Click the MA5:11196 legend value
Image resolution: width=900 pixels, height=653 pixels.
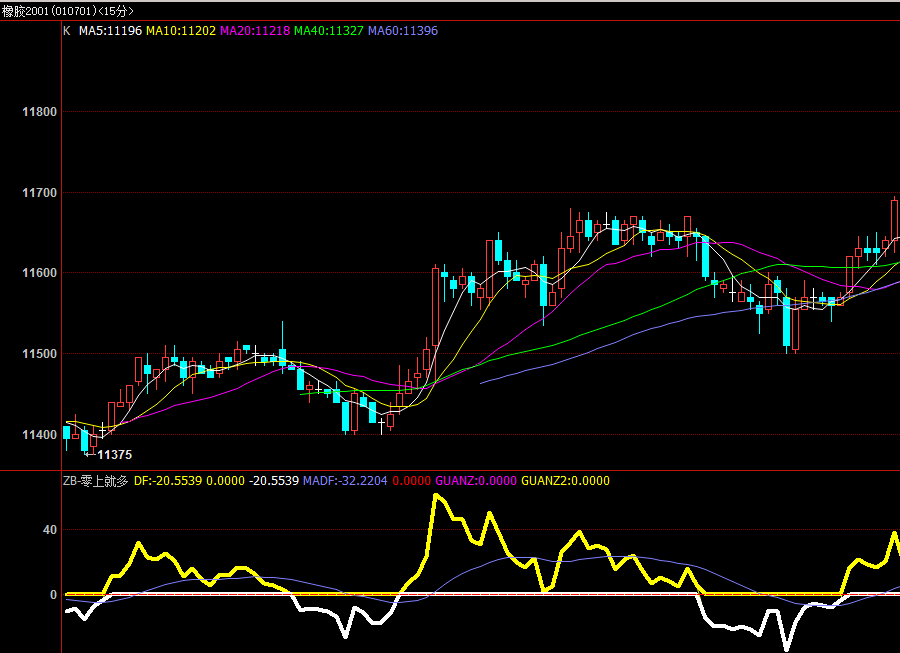[x=110, y=31]
